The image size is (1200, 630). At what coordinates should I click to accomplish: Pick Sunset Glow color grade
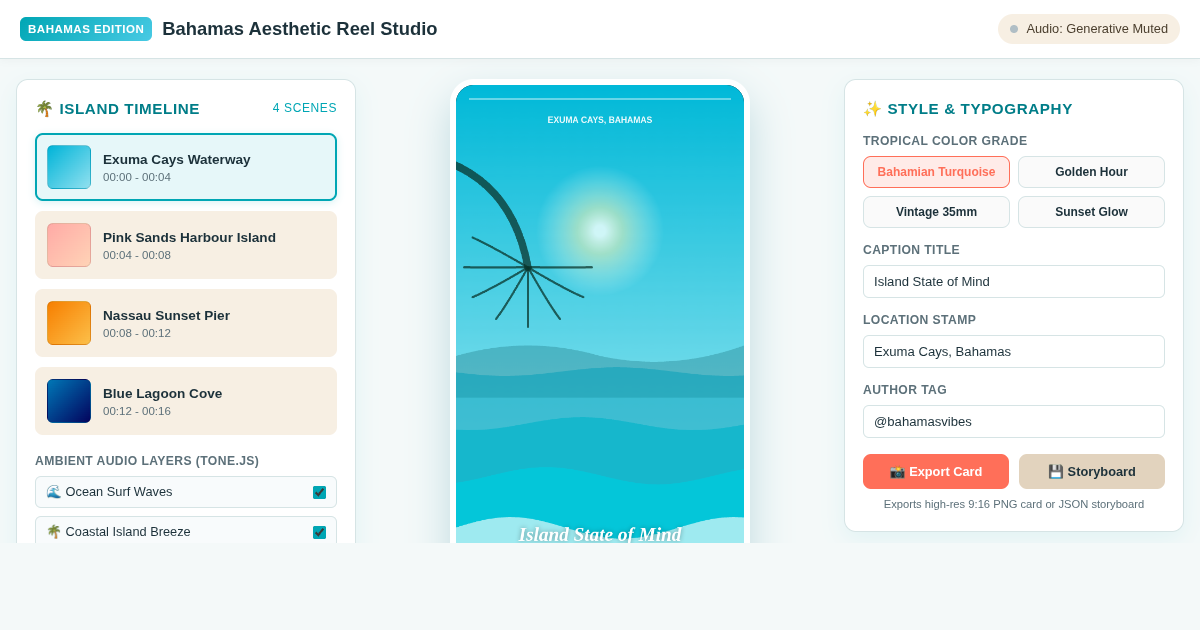(1091, 212)
